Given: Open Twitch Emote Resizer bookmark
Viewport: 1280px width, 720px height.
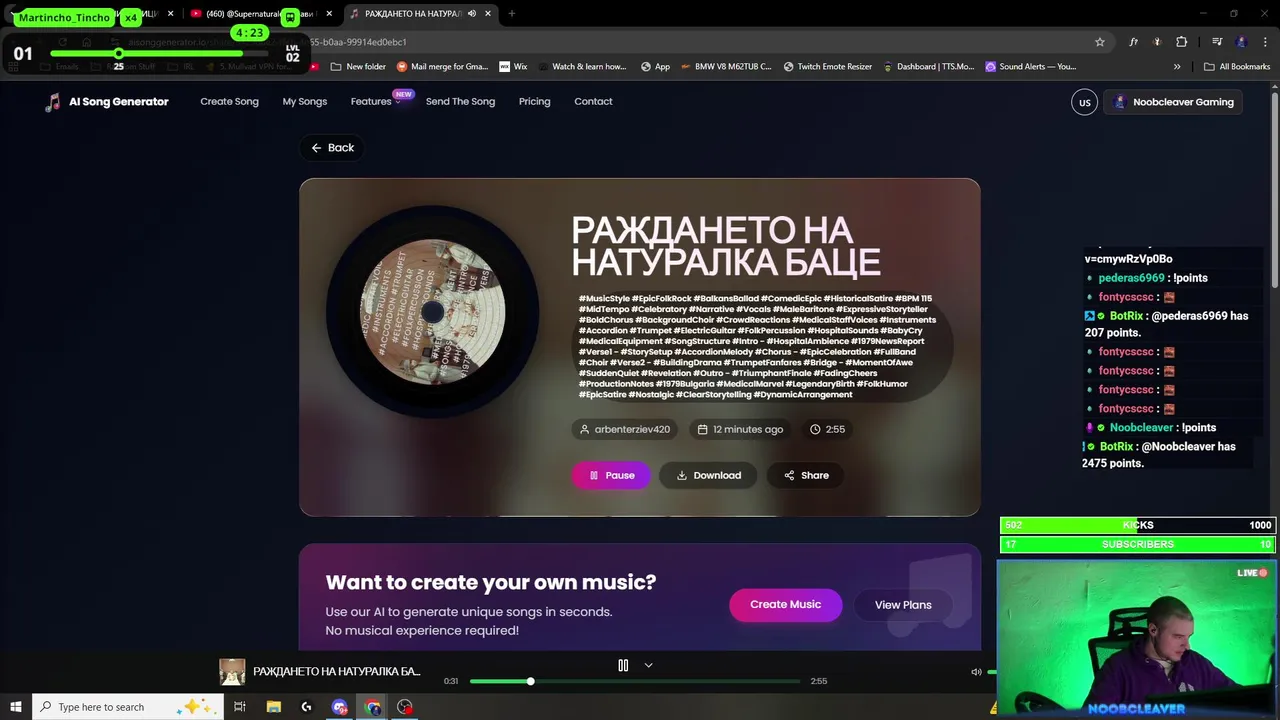Looking at the screenshot, I should pyautogui.click(x=828, y=67).
